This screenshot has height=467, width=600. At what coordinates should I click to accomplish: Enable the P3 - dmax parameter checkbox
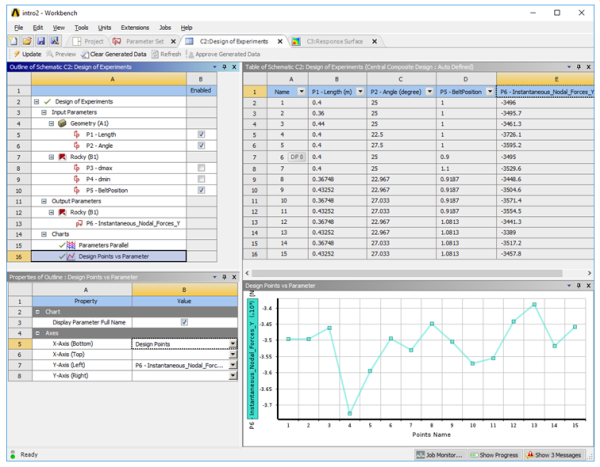(x=202, y=167)
